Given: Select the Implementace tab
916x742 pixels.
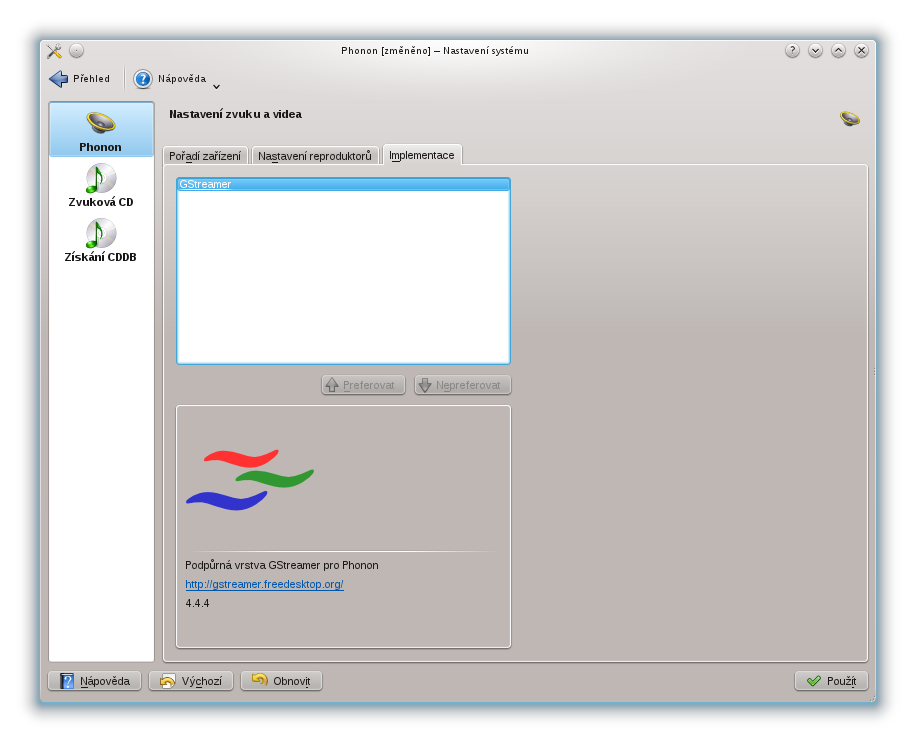Looking at the screenshot, I should [422, 155].
